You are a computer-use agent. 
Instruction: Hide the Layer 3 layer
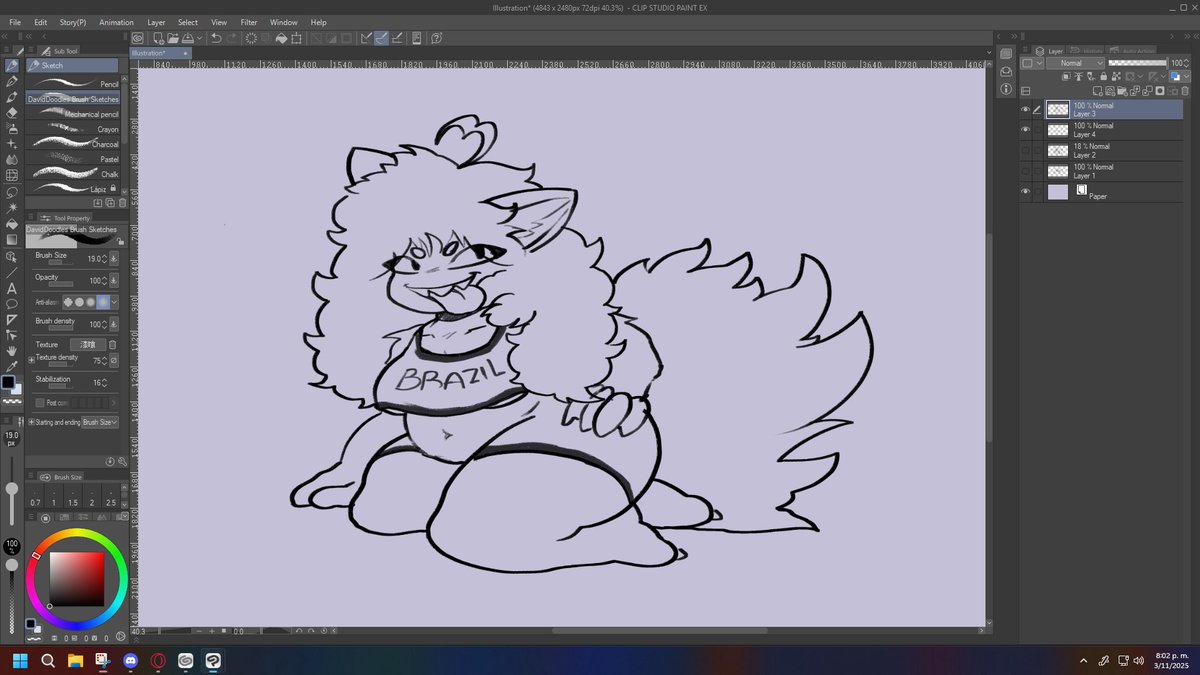[1025, 109]
